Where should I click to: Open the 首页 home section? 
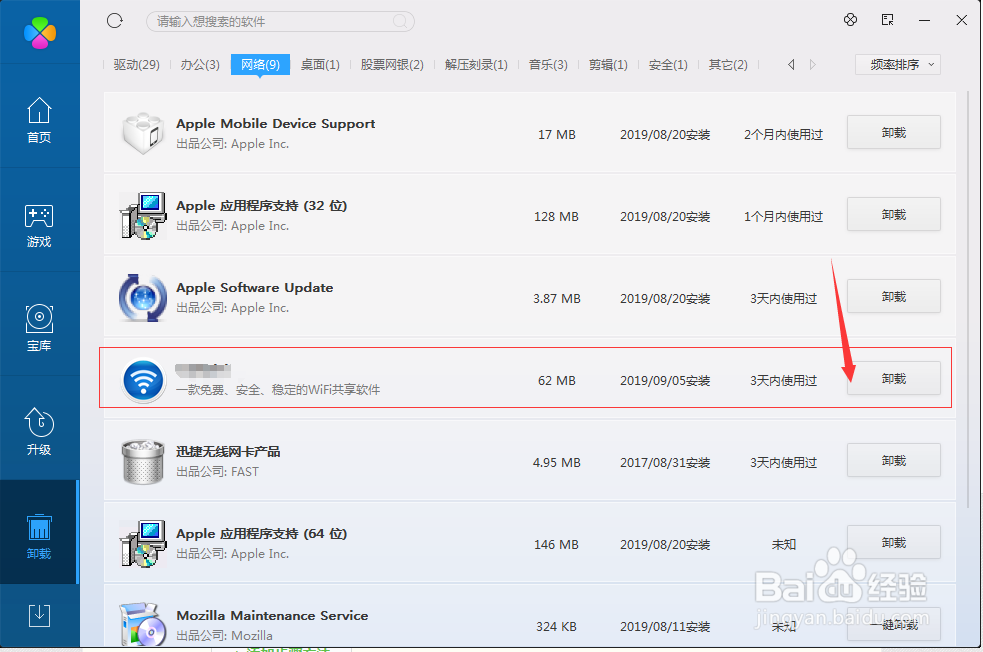[39, 119]
